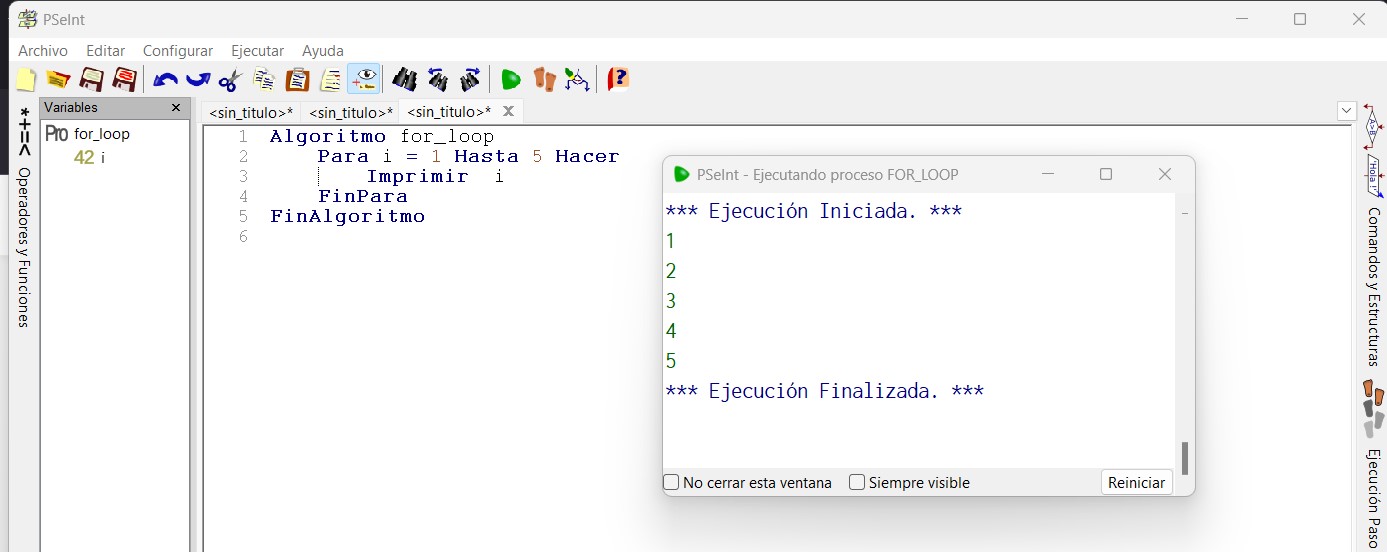Screen dimensions: 1387x552
Task: Start step-by-step execution footprints icon
Action: [544, 79]
